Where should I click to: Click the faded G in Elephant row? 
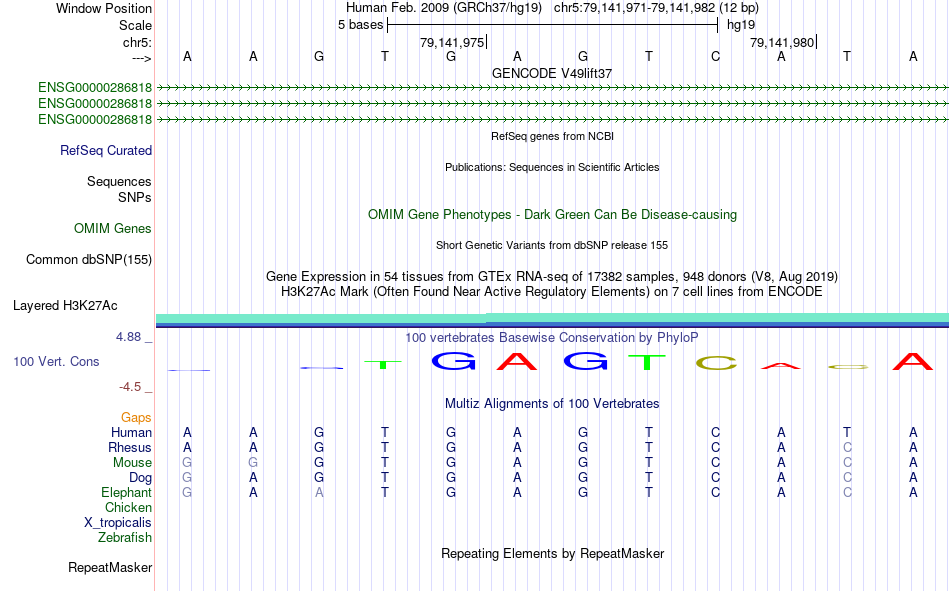[187, 492]
